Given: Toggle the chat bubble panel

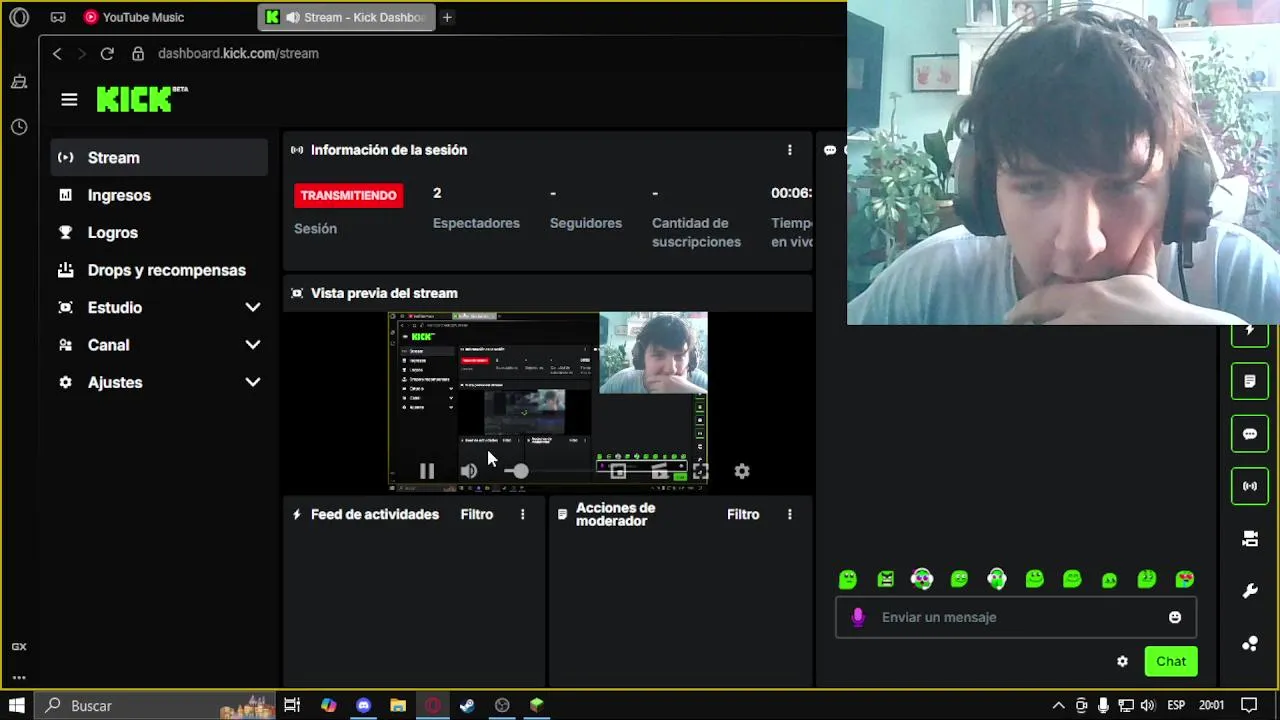Looking at the screenshot, I should pos(1250,434).
